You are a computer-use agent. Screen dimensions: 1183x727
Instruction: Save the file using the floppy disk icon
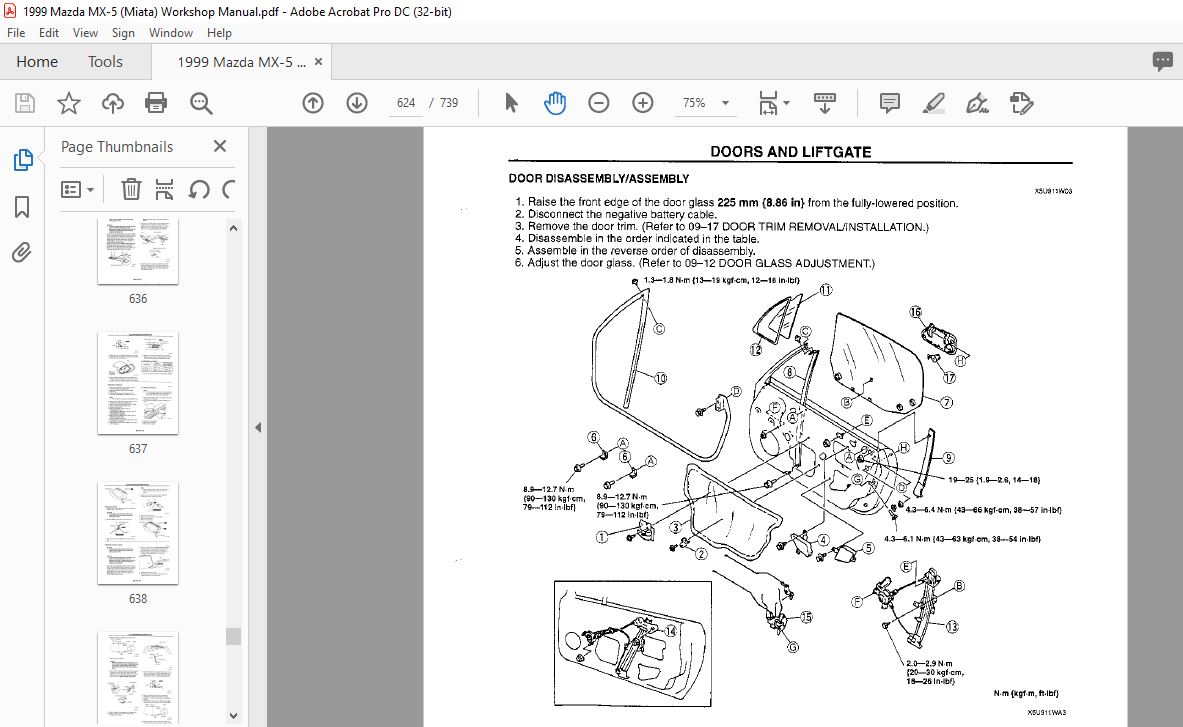click(x=25, y=103)
